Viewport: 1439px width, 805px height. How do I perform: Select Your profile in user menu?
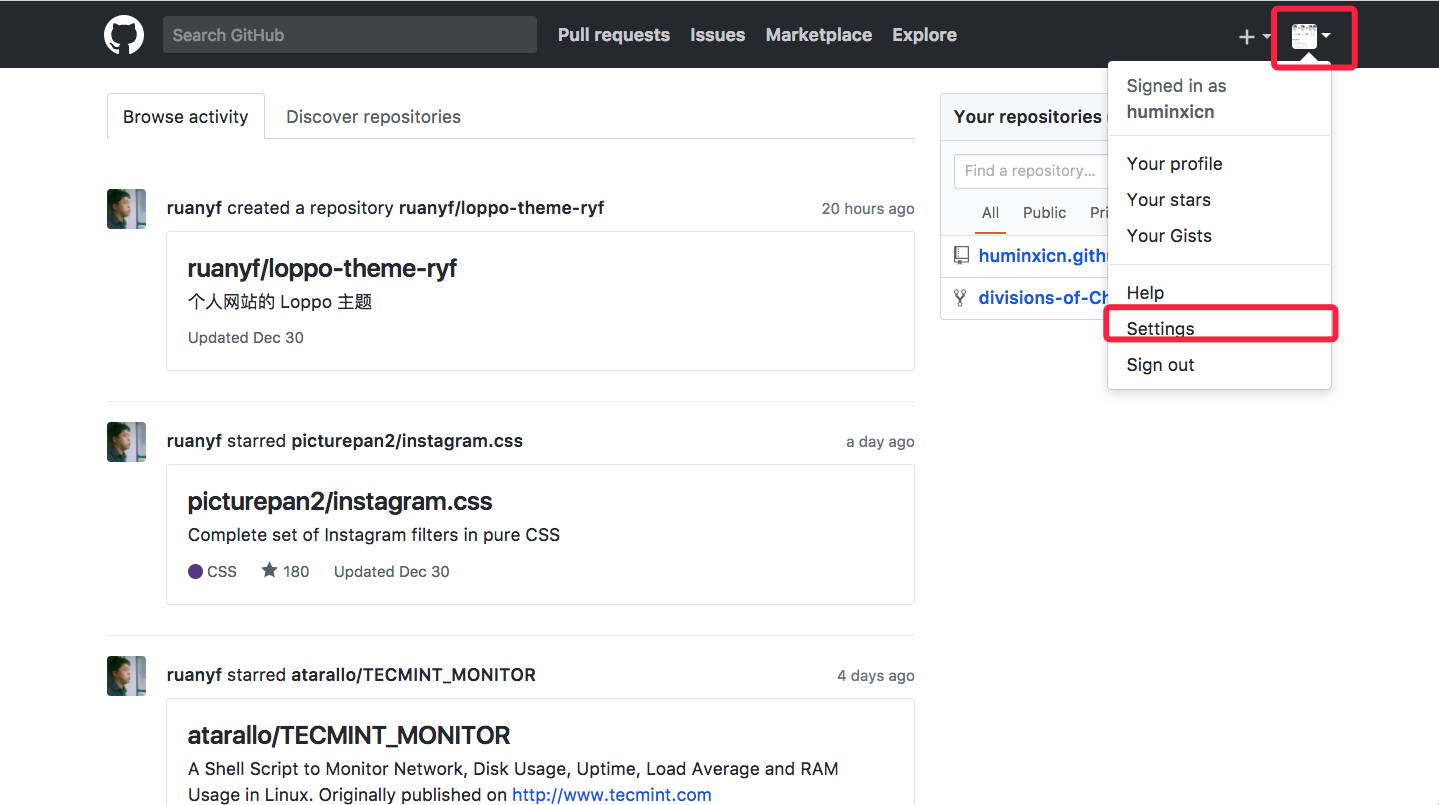point(1219,163)
